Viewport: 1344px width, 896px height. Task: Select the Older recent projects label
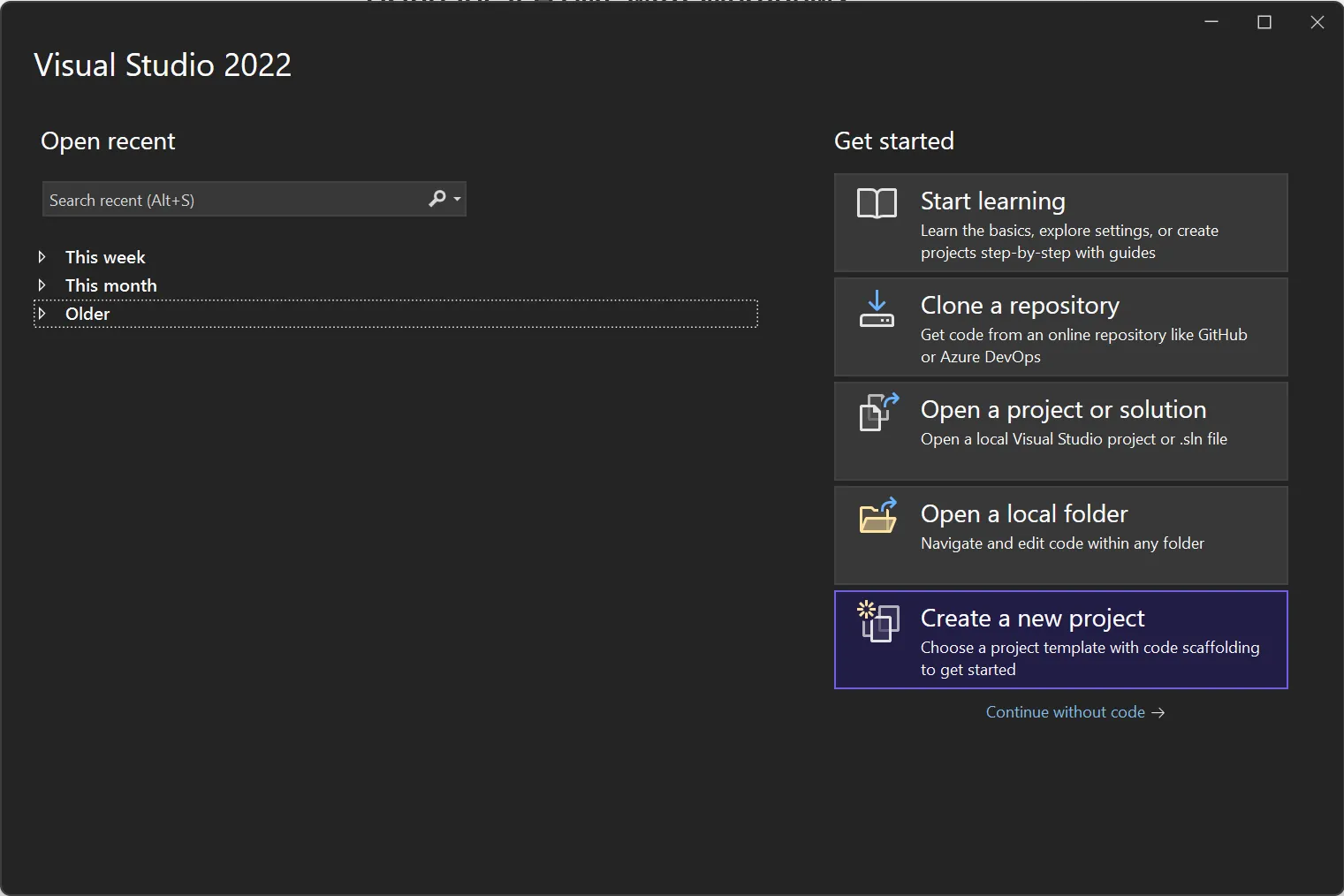coord(87,313)
